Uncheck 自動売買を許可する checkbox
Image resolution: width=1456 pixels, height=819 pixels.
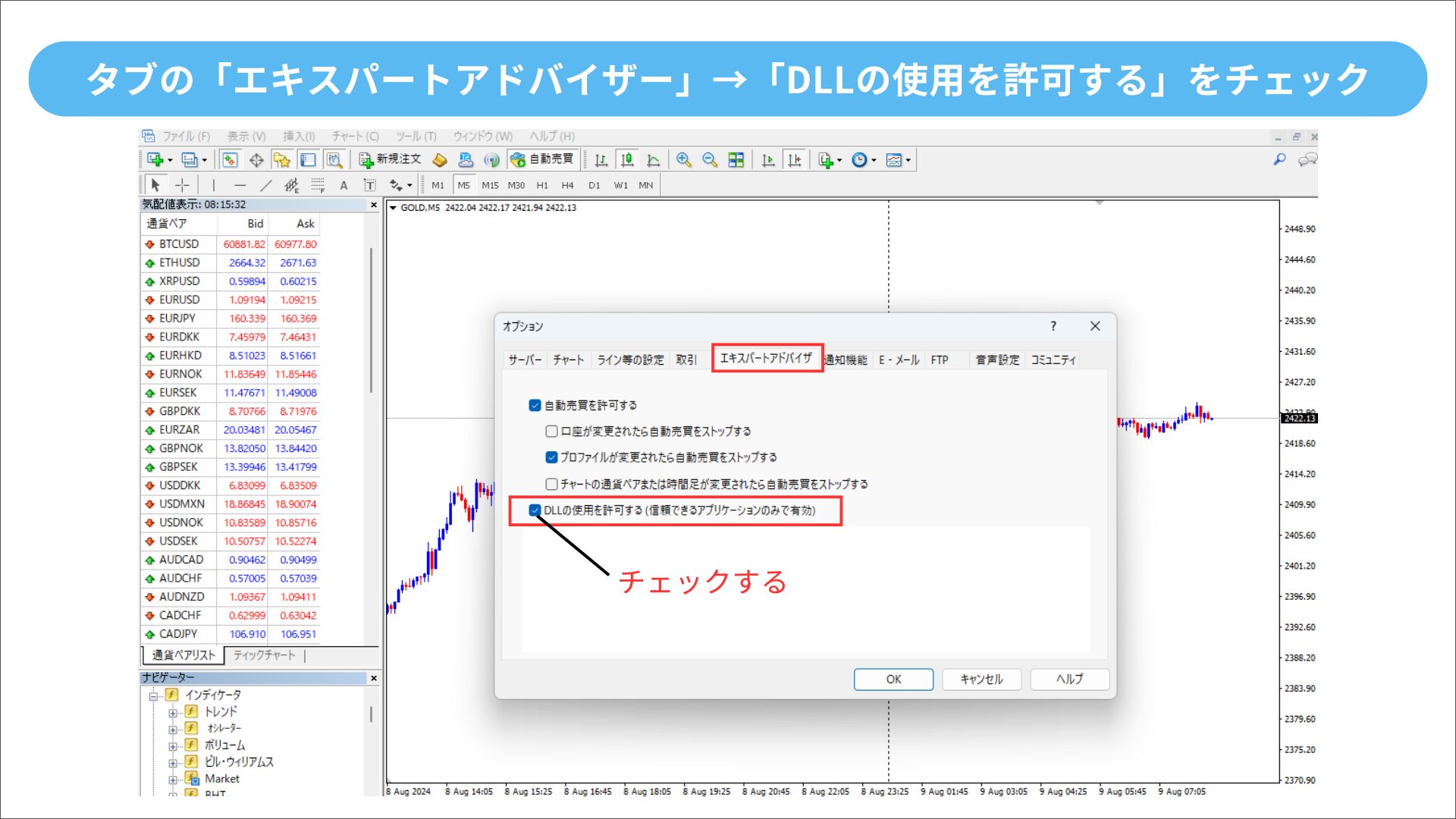pos(535,405)
